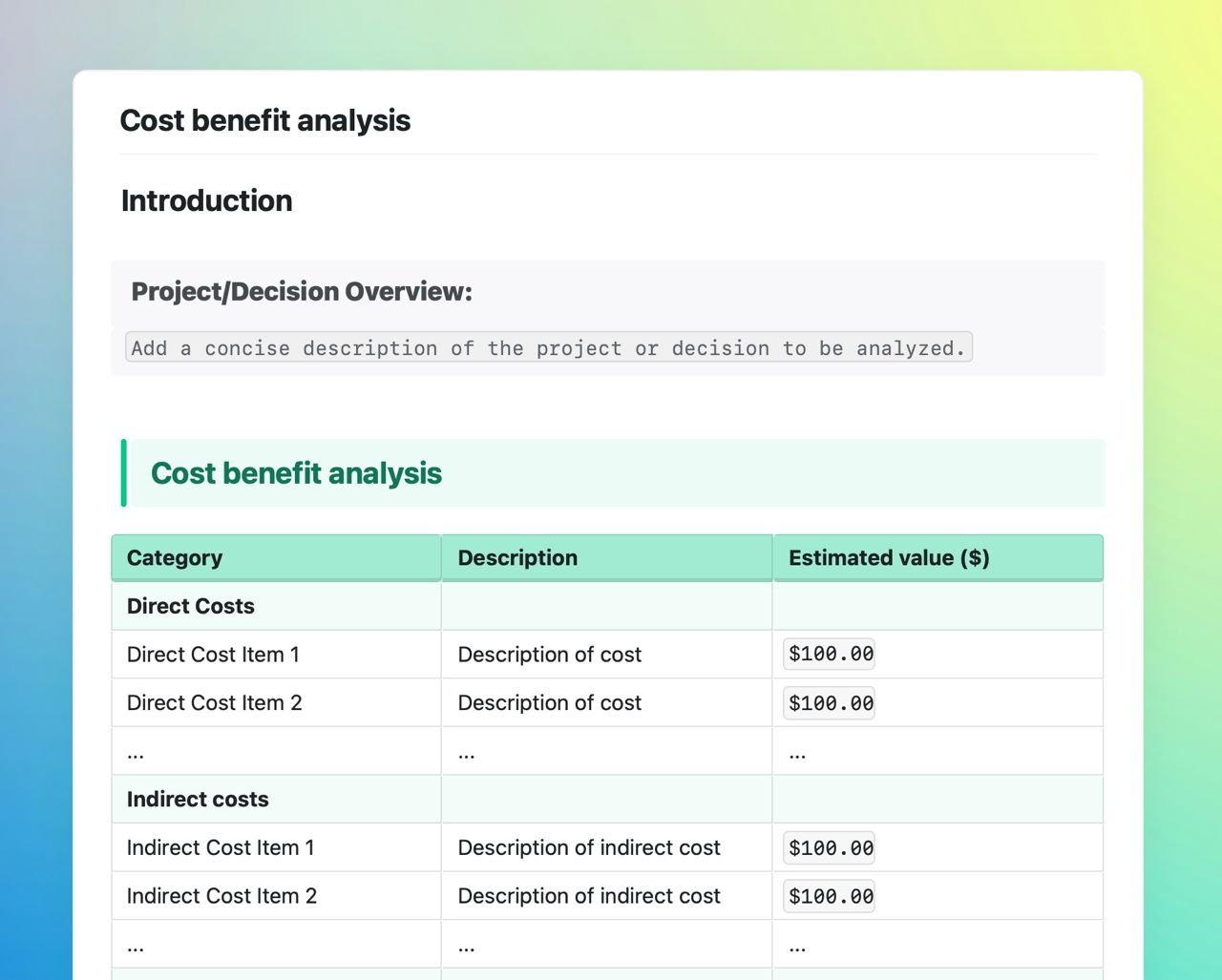Image resolution: width=1222 pixels, height=980 pixels.
Task: Edit the $100.00 value for Indirect Cost Item 2
Action: point(828,895)
